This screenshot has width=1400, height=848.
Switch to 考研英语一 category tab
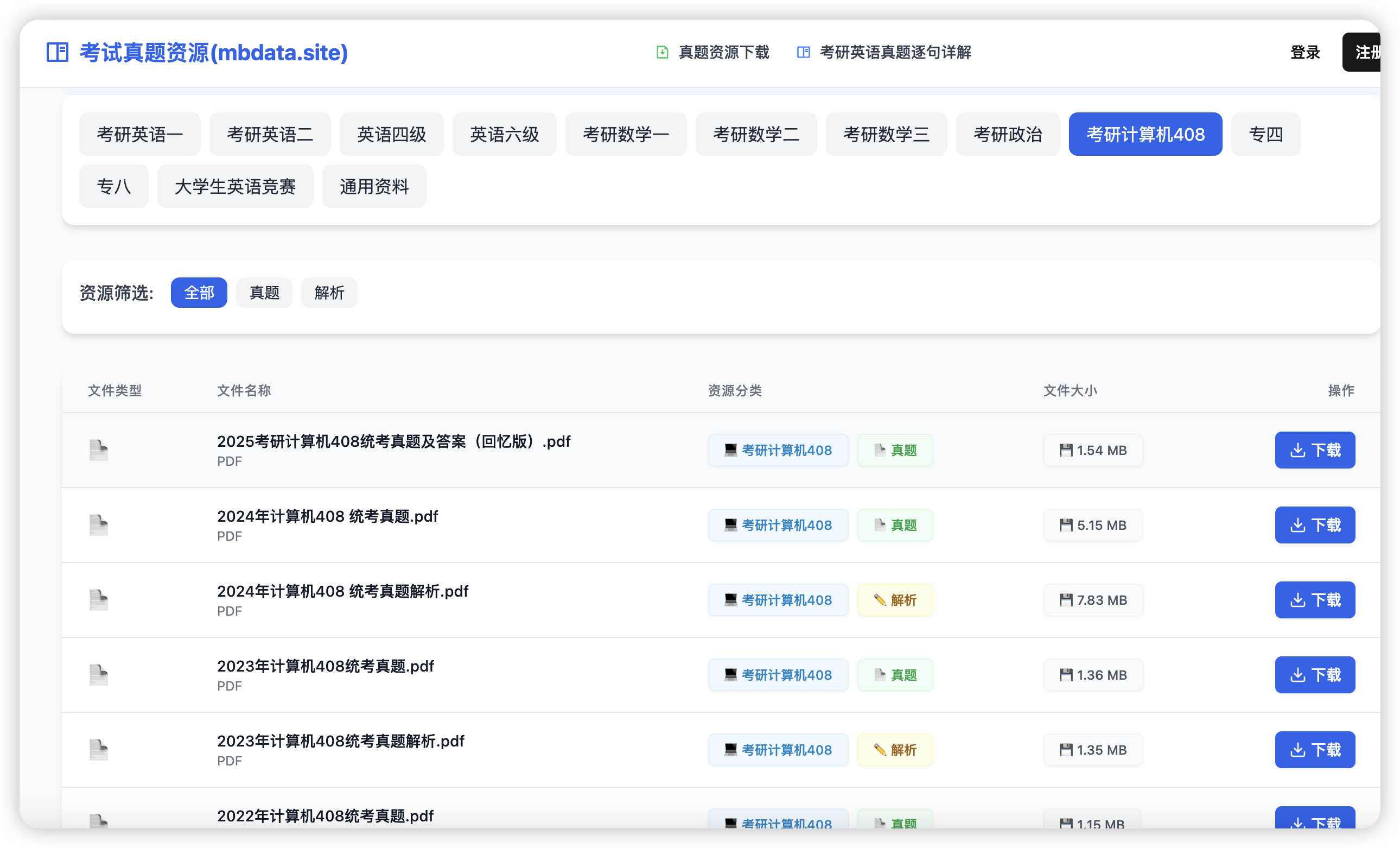click(140, 134)
